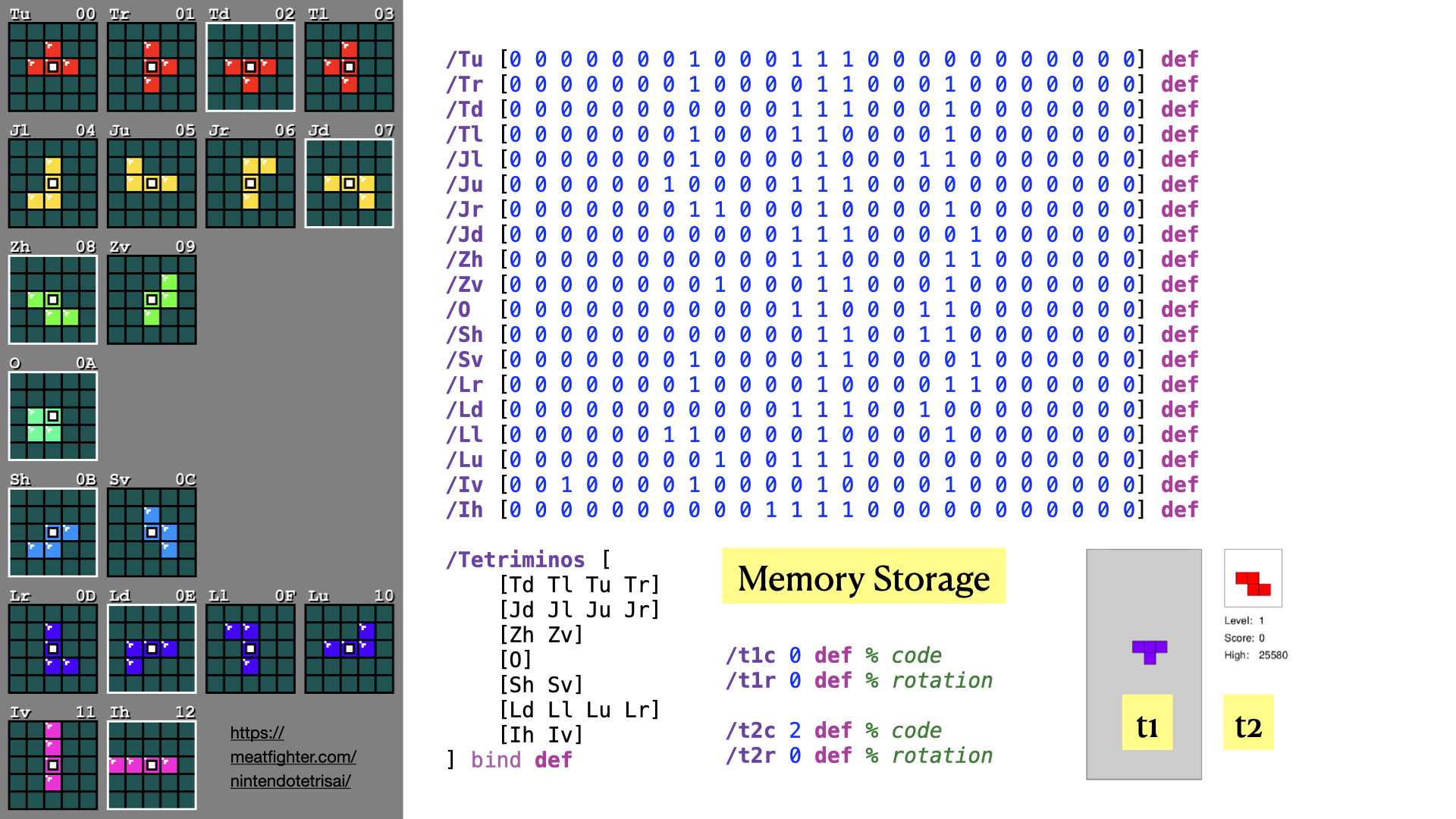
Task: Click the /O definition name
Action: [x=458, y=309]
